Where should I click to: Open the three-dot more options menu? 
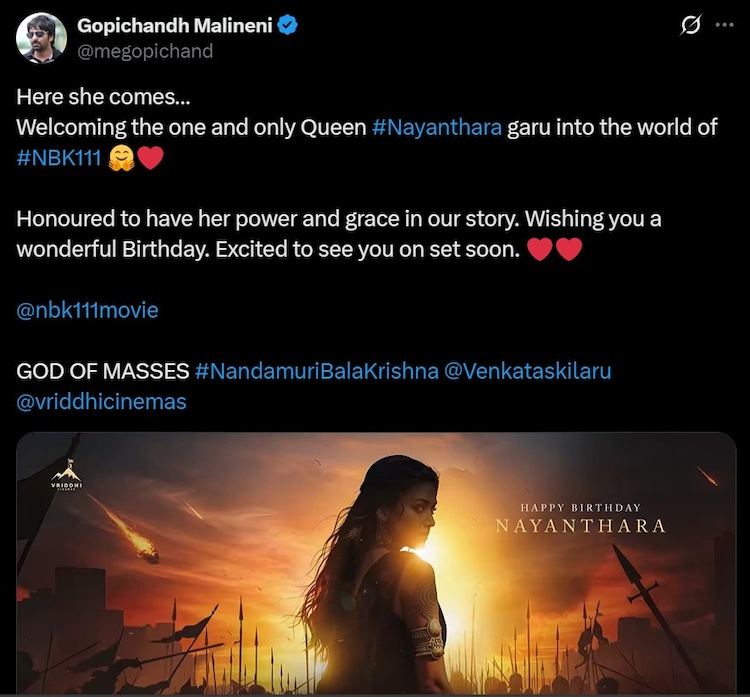pos(724,25)
